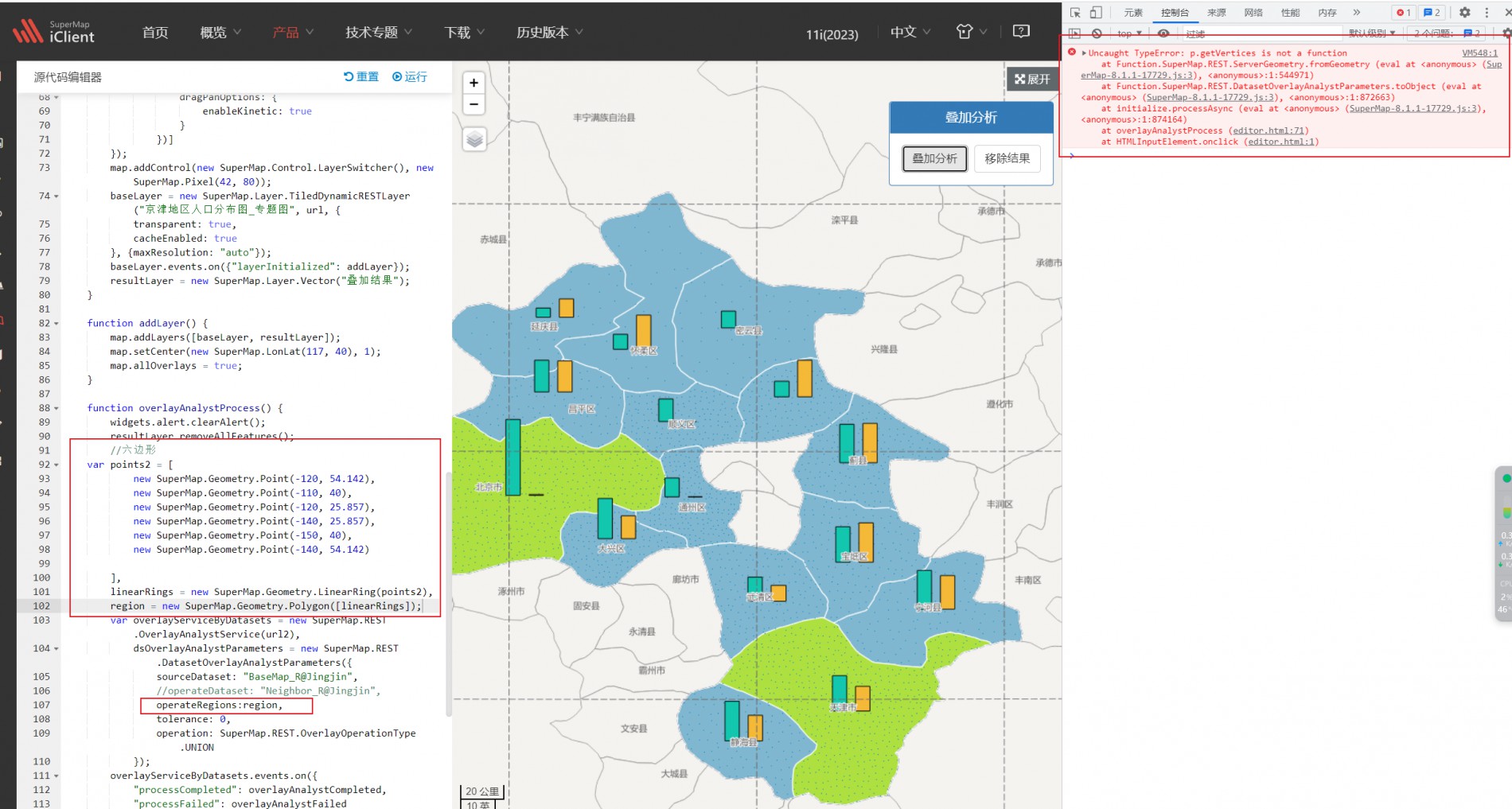Click the help icon in header

click(x=1021, y=31)
